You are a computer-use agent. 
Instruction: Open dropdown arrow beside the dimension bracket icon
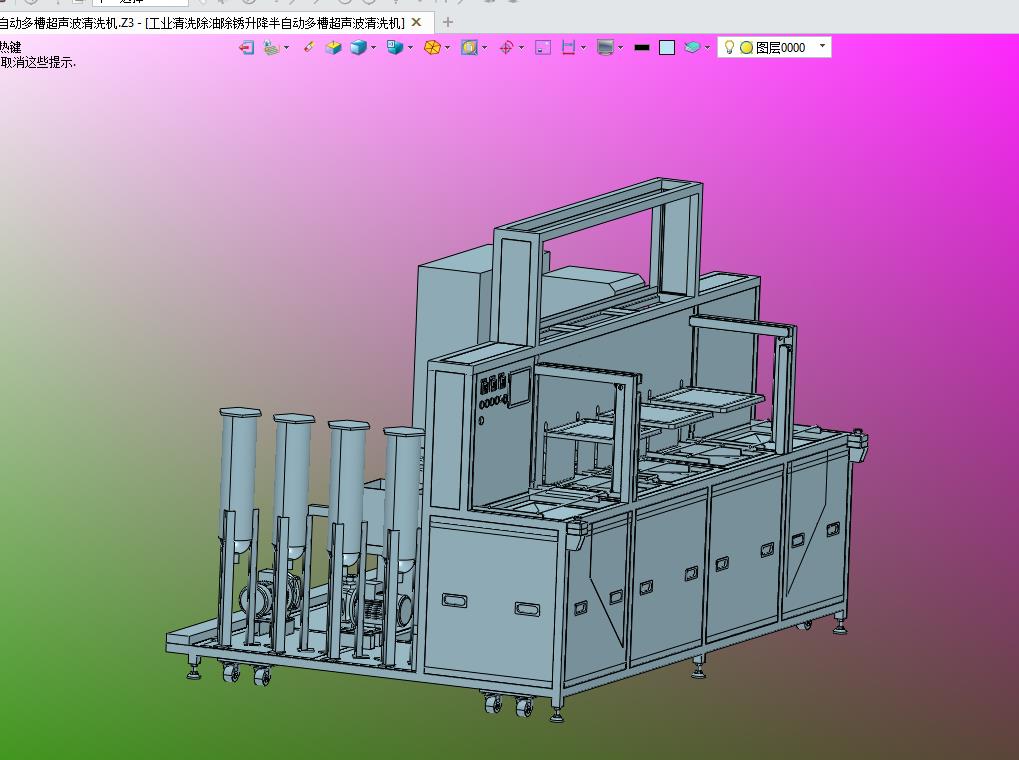pyautogui.click(x=584, y=47)
